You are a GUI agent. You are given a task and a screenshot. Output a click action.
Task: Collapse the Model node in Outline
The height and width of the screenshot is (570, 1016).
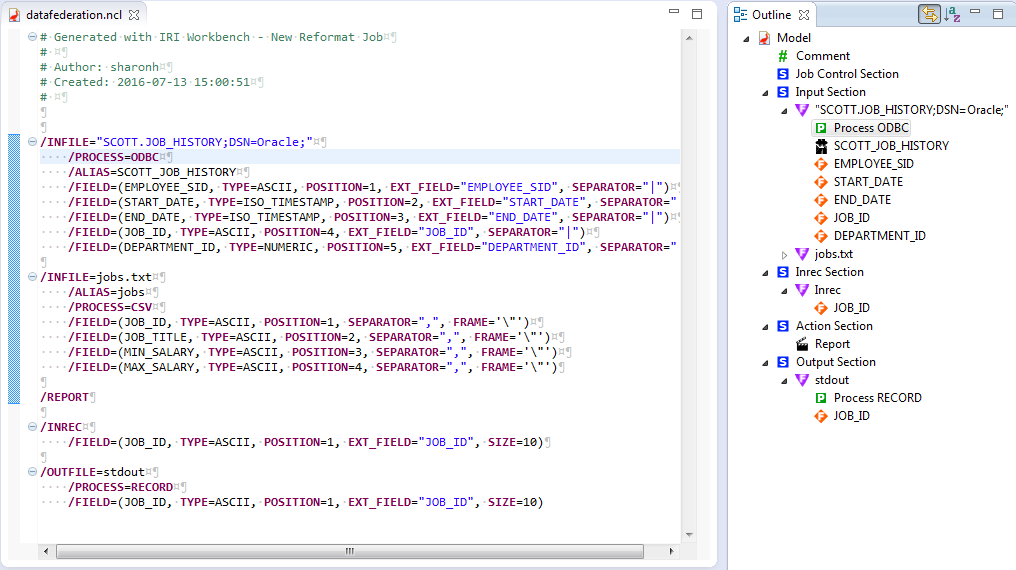coord(746,39)
